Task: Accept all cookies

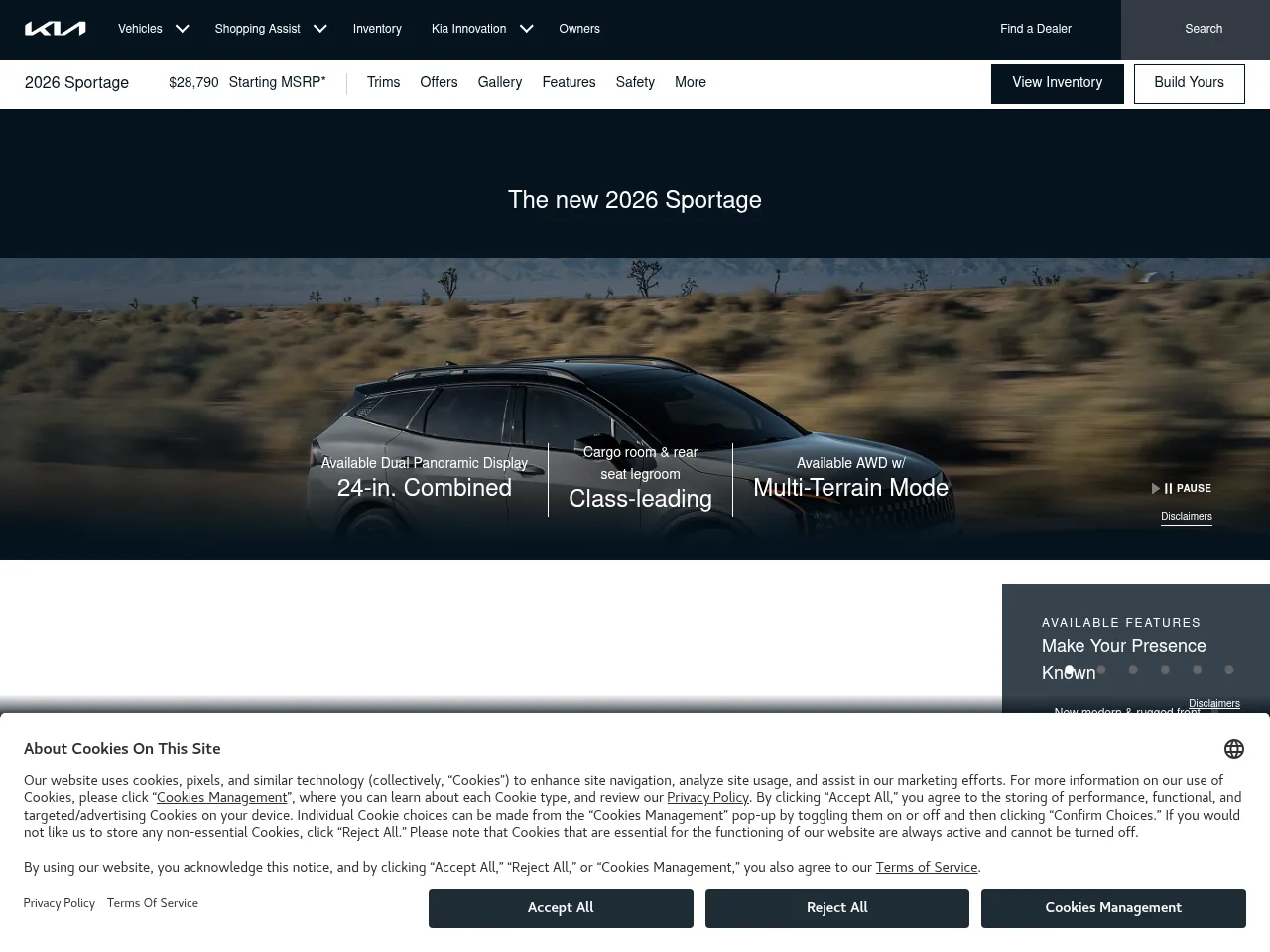Action: (561, 908)
